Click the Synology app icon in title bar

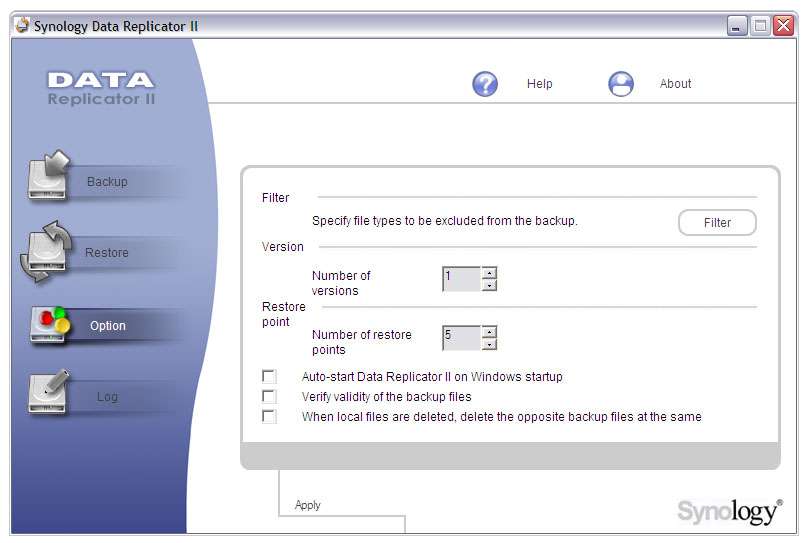[x=22, y=25]
